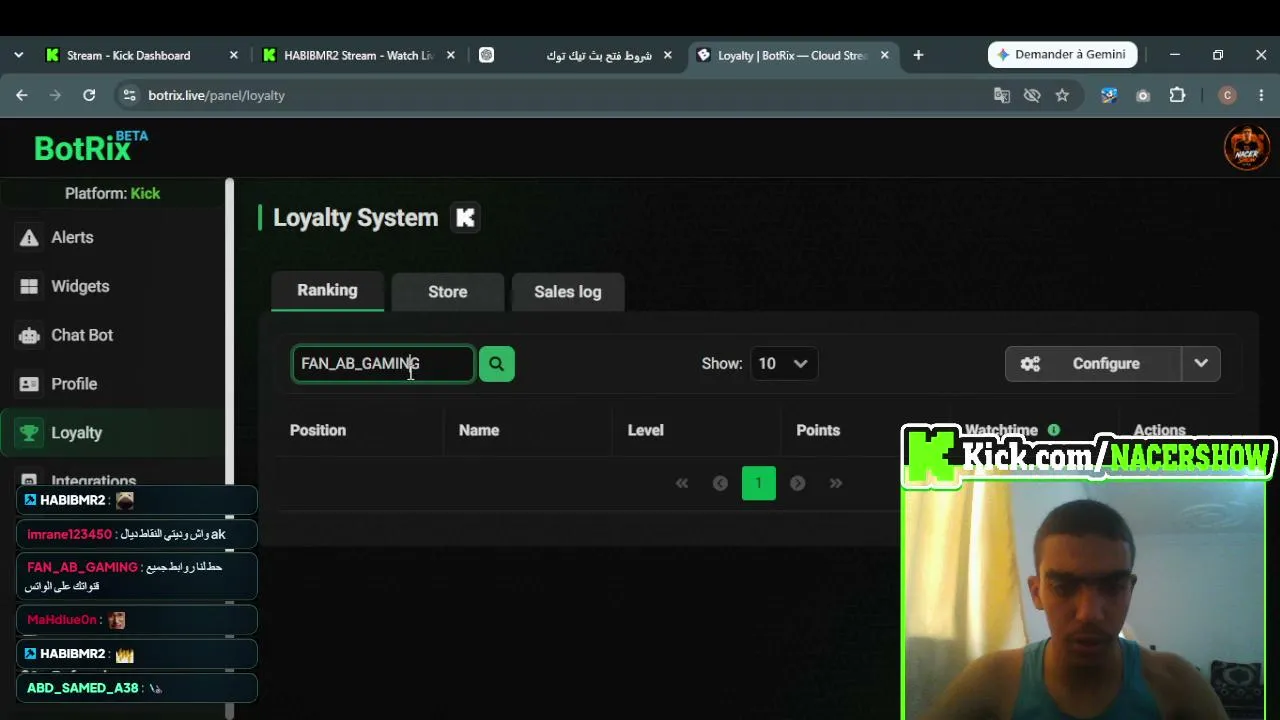Click the user search field containing FAN_AB_GAMING

383,364
